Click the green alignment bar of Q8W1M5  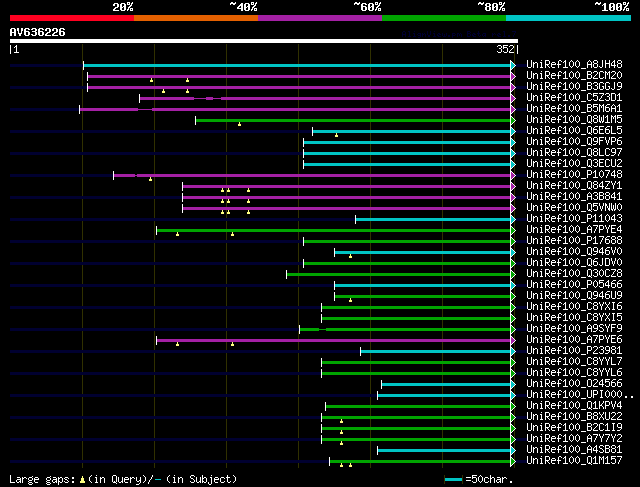(353, 120)
